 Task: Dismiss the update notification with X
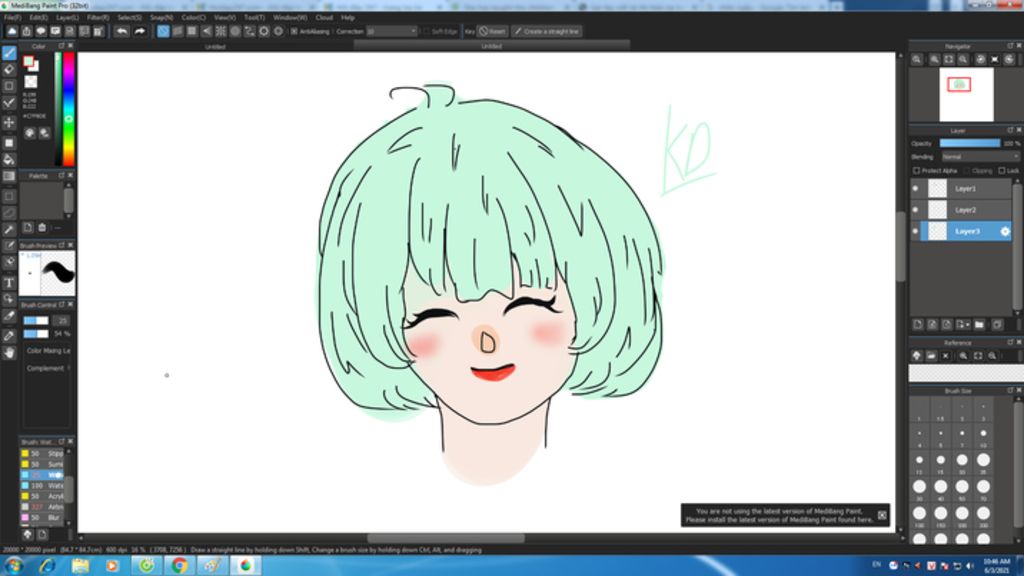882,515
